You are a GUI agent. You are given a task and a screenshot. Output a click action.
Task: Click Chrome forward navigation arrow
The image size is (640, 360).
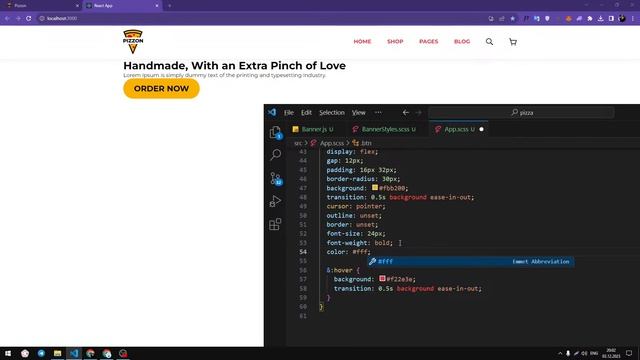[x=18, y=18]
